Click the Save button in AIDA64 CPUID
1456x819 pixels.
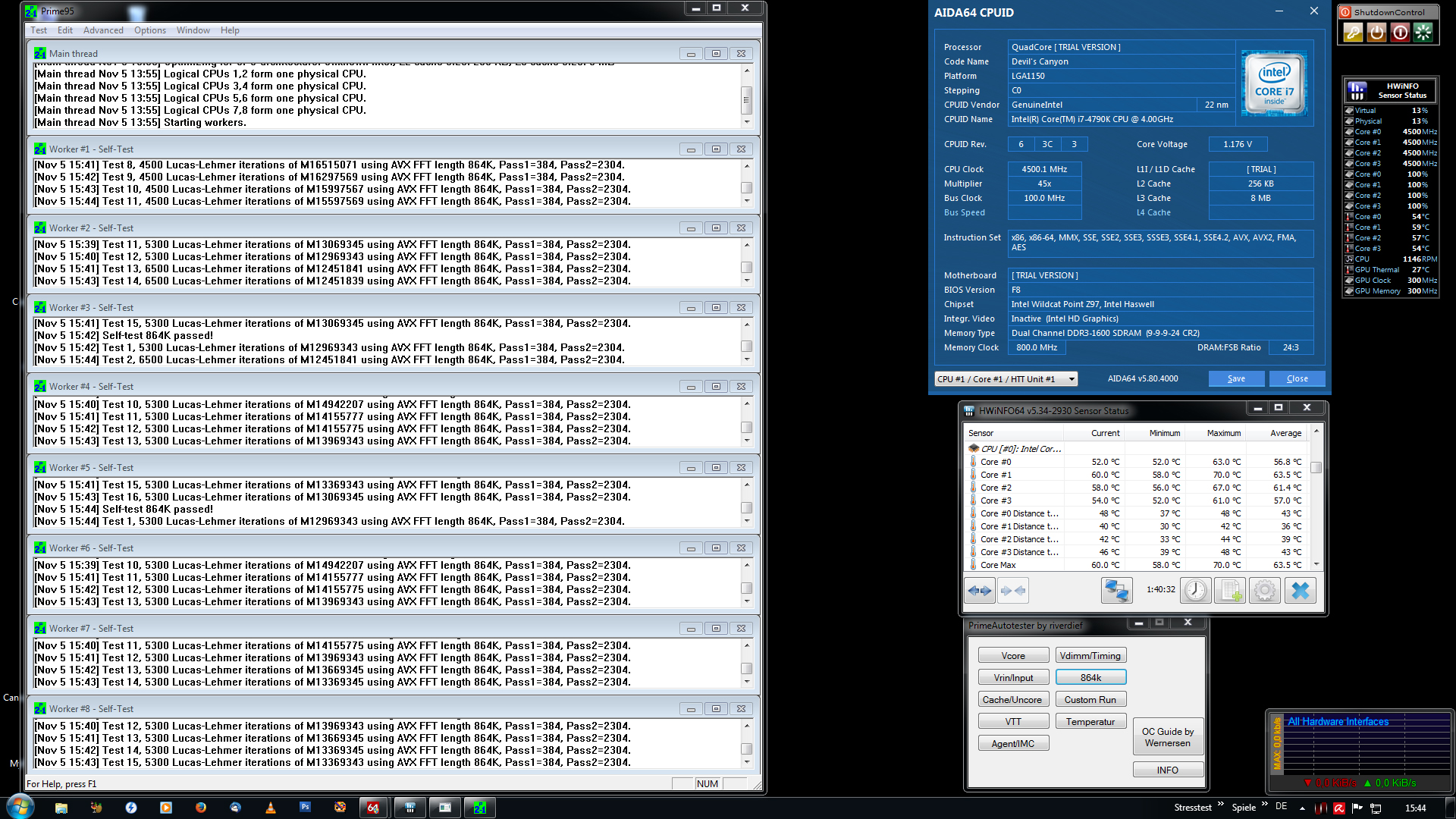(1236, 379)
